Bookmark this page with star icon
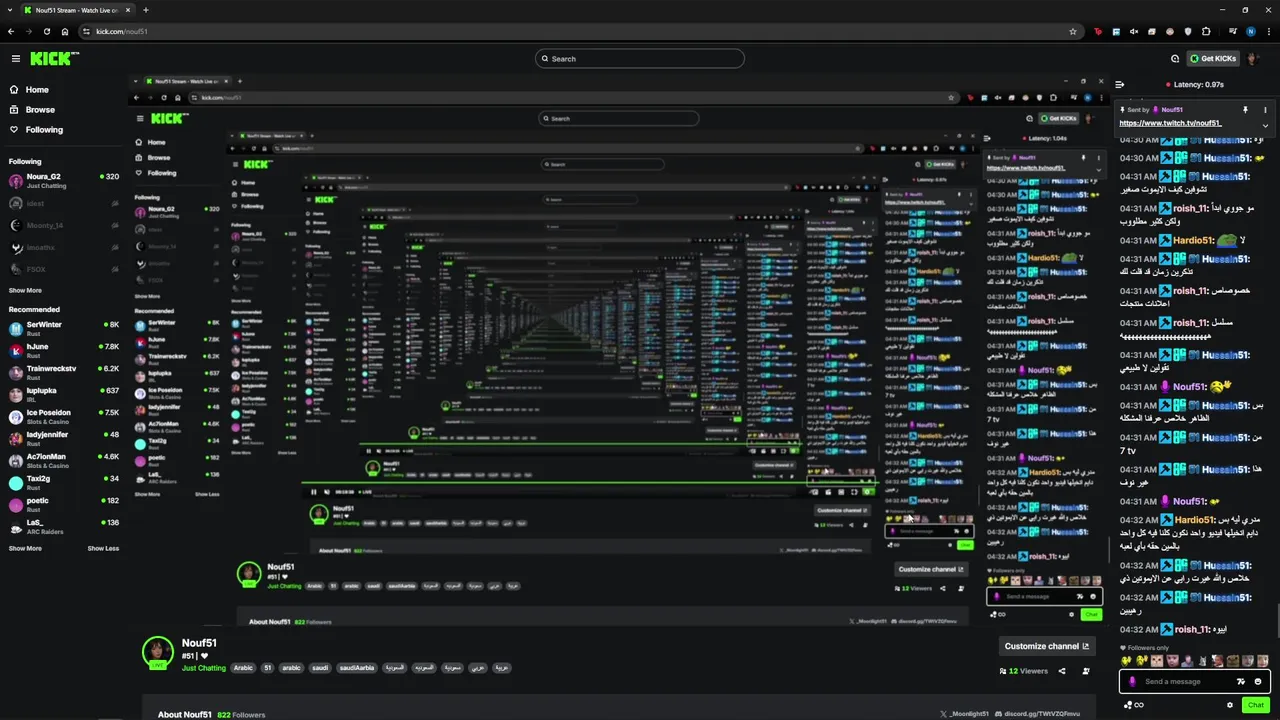1280x720 pixels. coord(1073,31)
